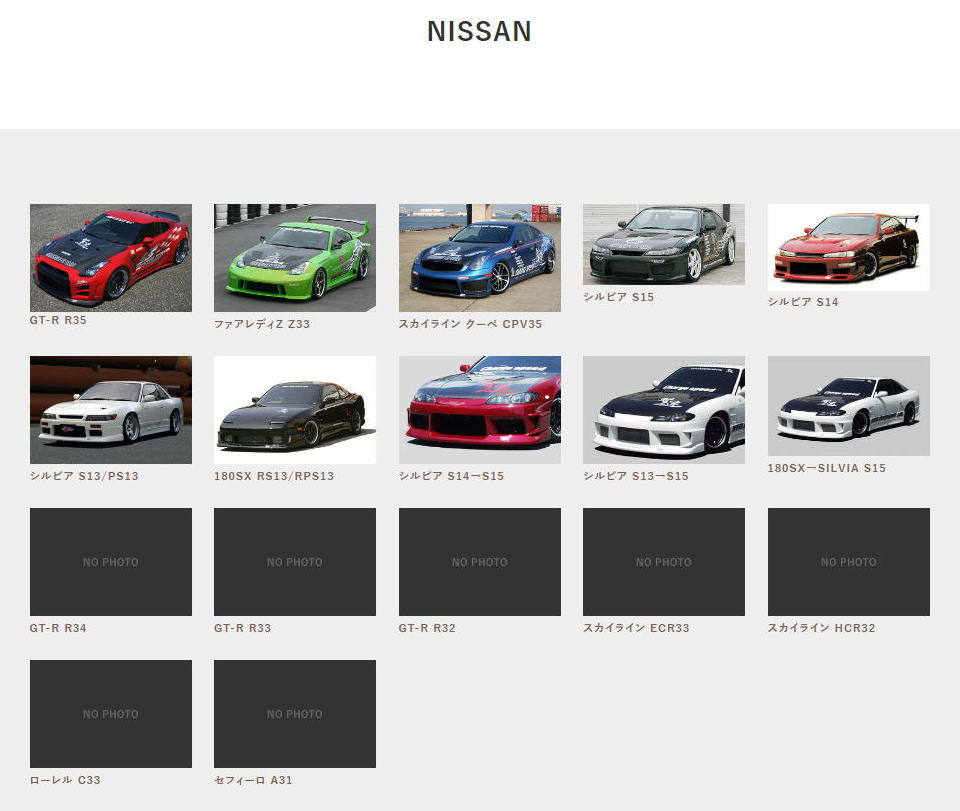Click the GT-R R32 no-photo placeholder
Screen dimensions: 960x811
[x=479, y=561]
